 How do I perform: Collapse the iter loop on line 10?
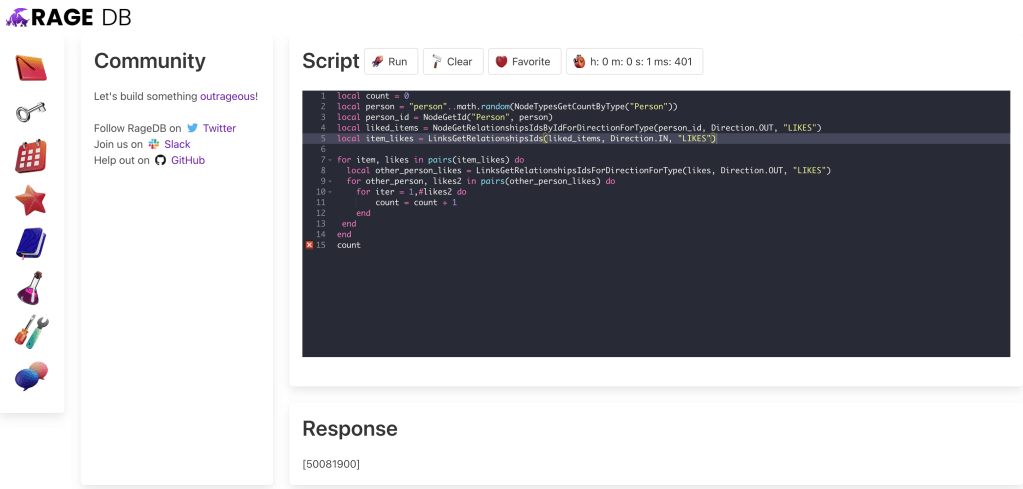pos(330,192)
